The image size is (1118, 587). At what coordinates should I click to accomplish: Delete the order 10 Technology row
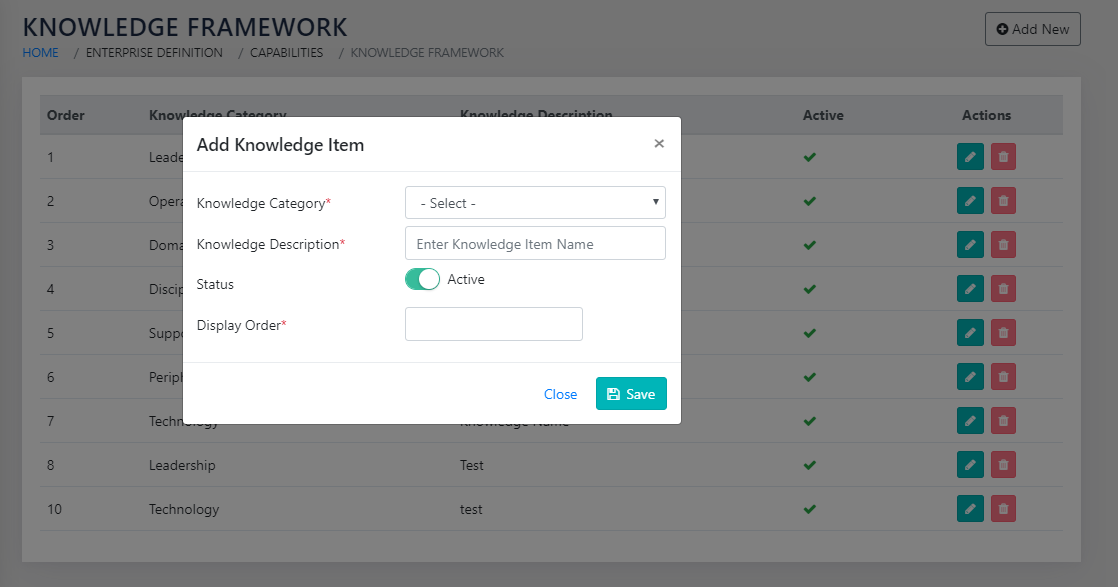point(1003,509)
